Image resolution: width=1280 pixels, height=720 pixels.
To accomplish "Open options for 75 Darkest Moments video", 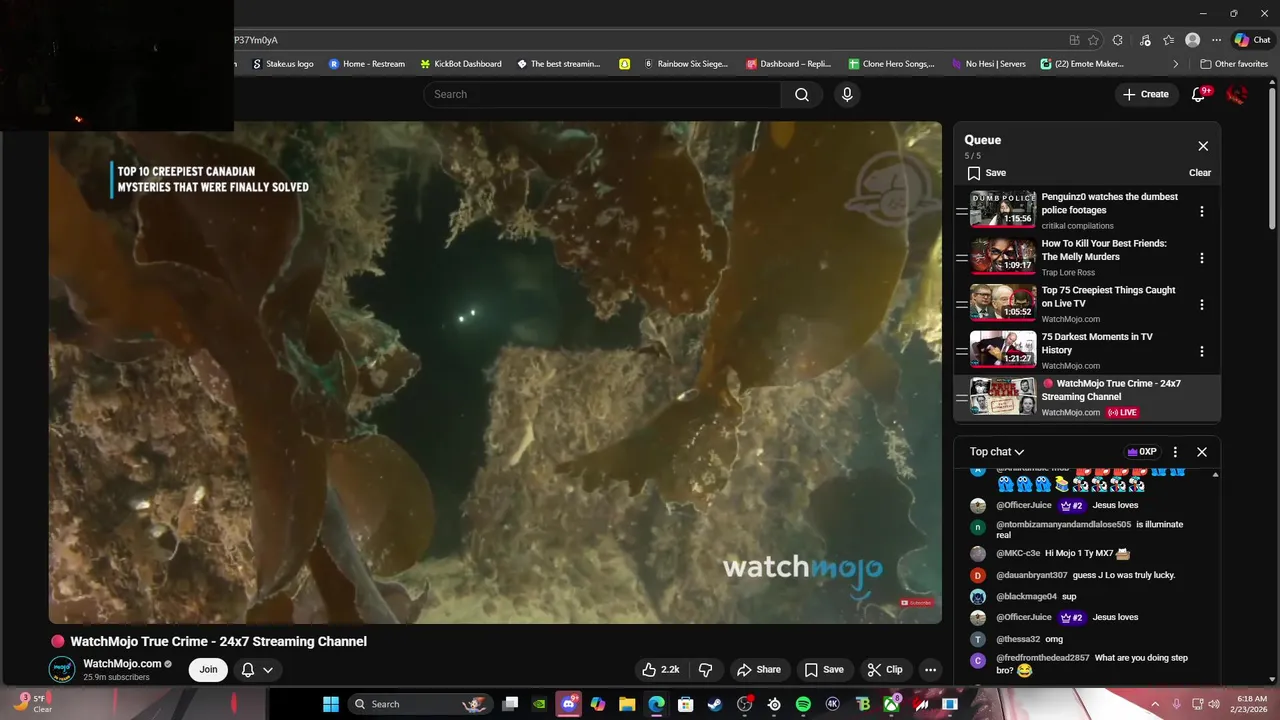I will coord(1202,351).
